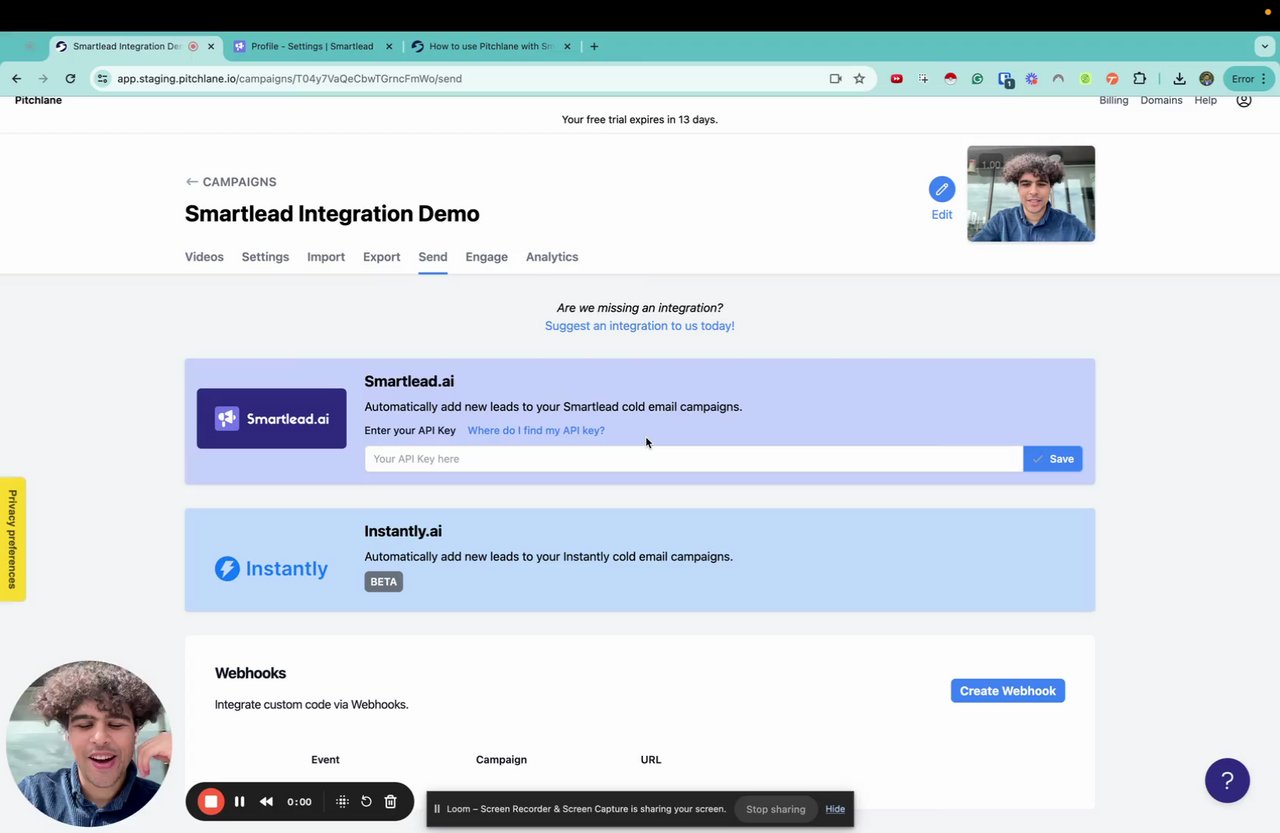Reload the current page
Viewport: 1280px width, 833px height.
[70, 78]
